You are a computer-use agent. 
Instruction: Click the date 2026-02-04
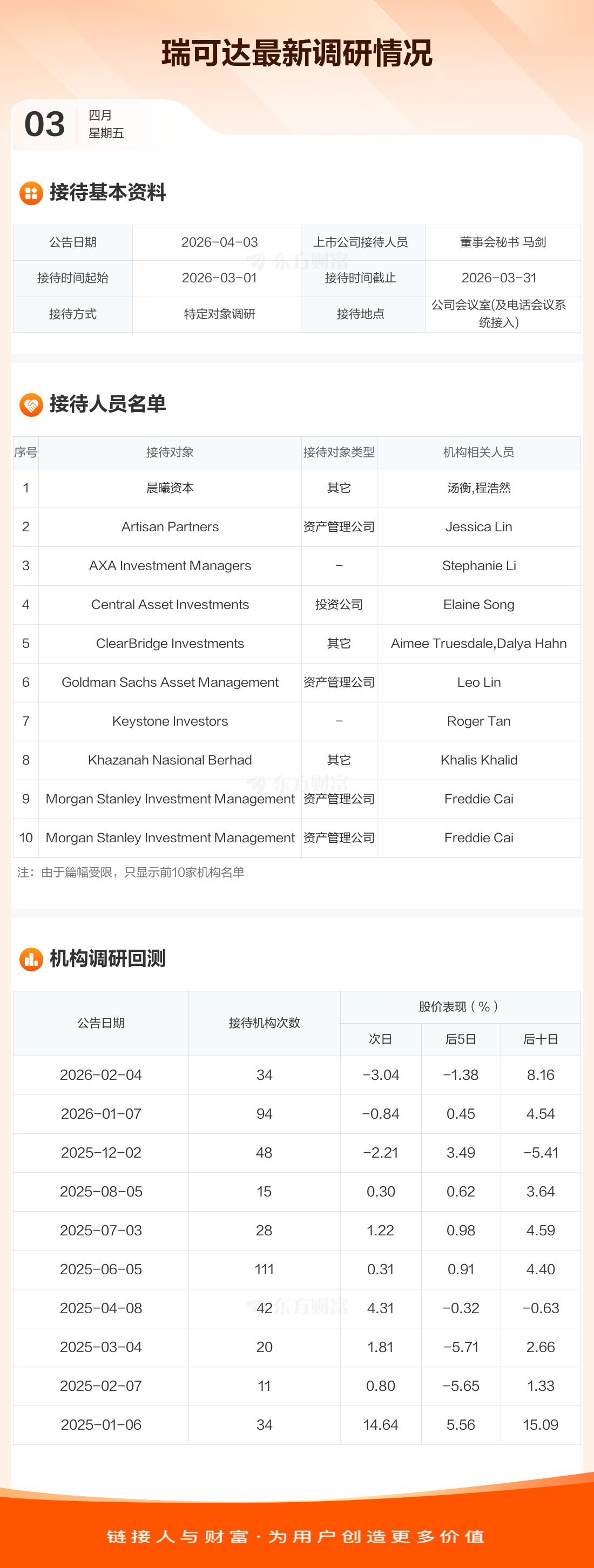pos(101,1076)
